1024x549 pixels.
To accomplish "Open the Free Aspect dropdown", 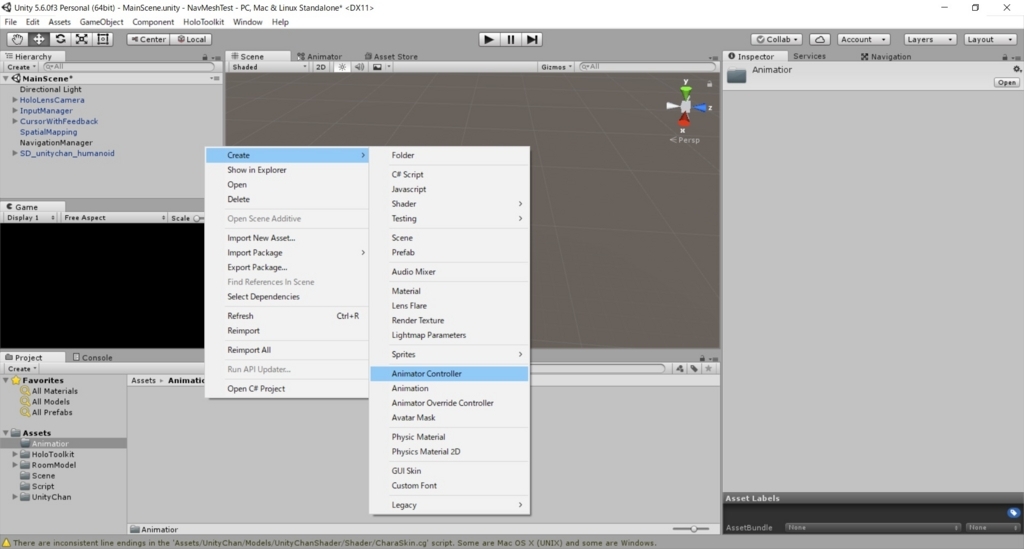I will [x=114, y=217].
